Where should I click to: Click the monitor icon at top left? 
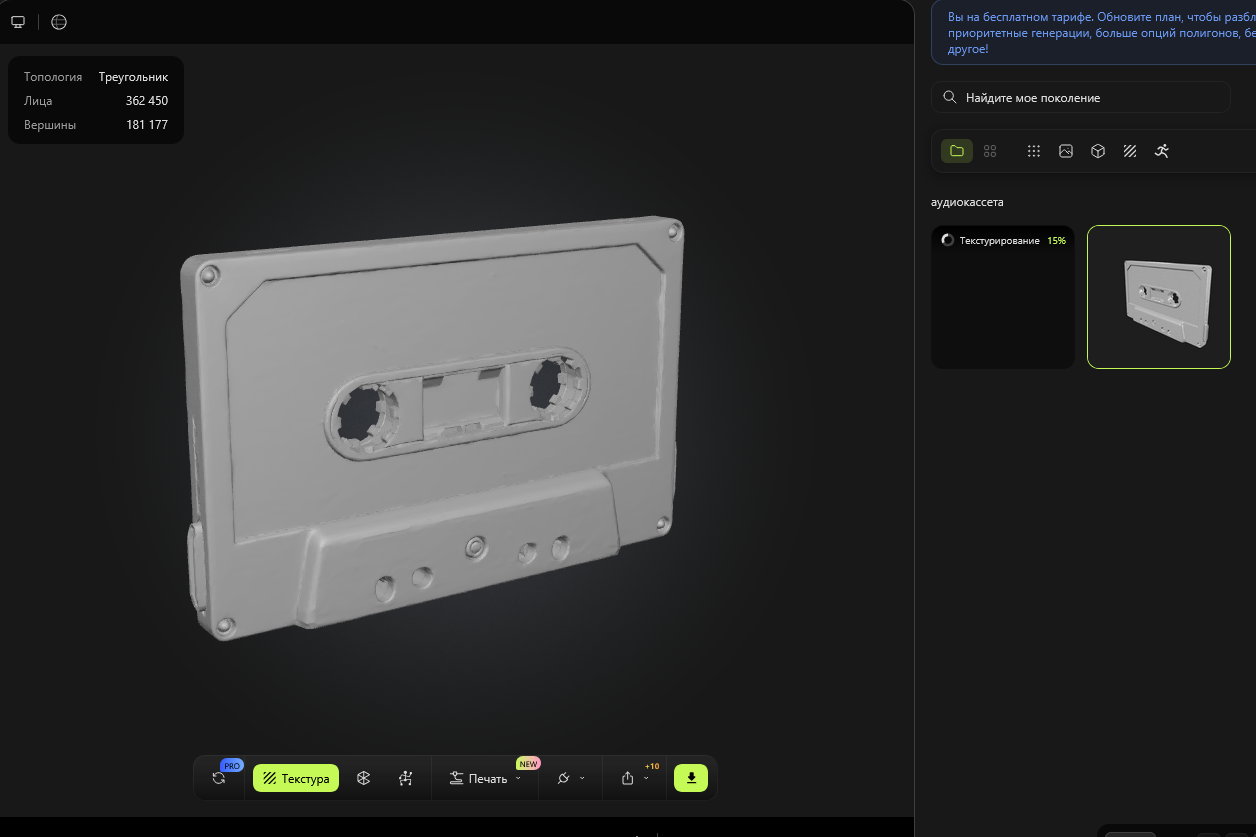tap(18, 22)
